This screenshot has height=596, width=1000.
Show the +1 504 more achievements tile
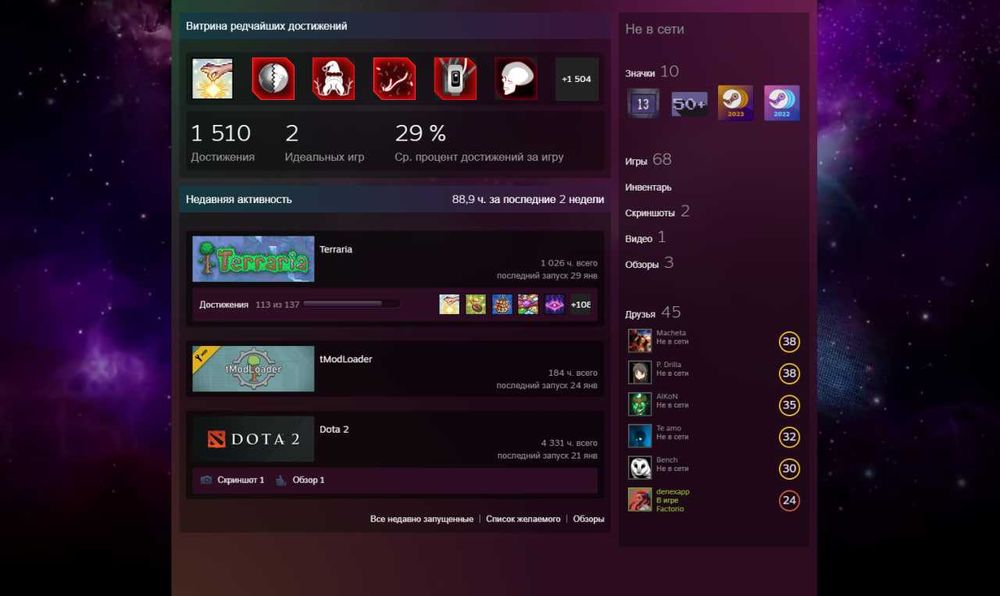tap(577, 79)
